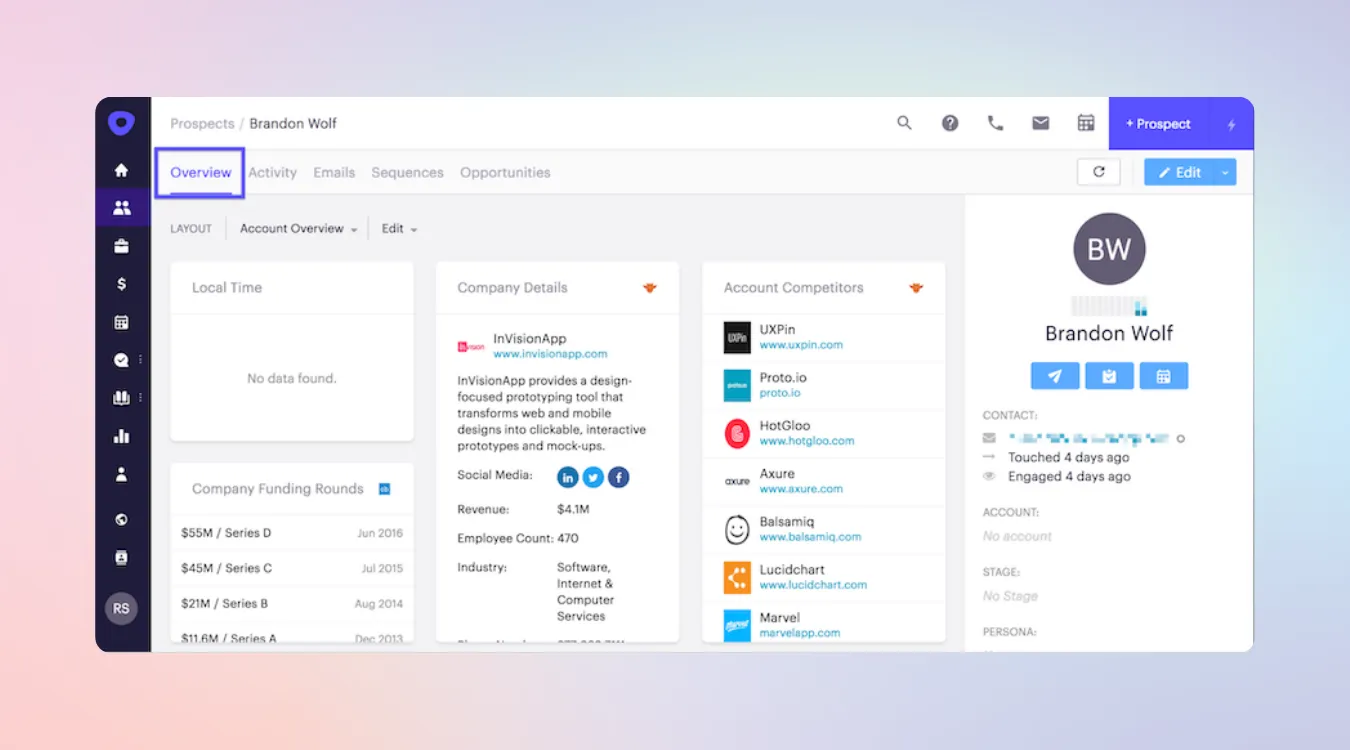Click the Touched 4 days ago text
Screen dimensions: 1350x750
[1068, 457]
